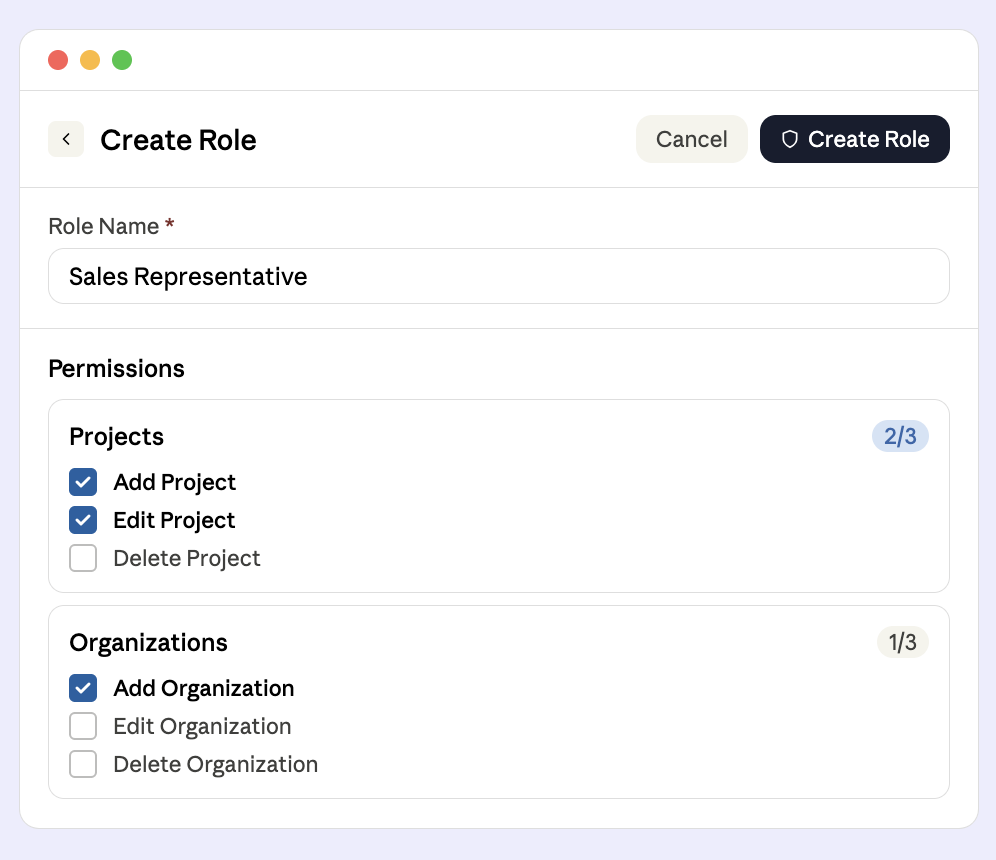Minimize the window with the yellow button
This screenshot has width=996, height=860.
[x=90, y=60]
